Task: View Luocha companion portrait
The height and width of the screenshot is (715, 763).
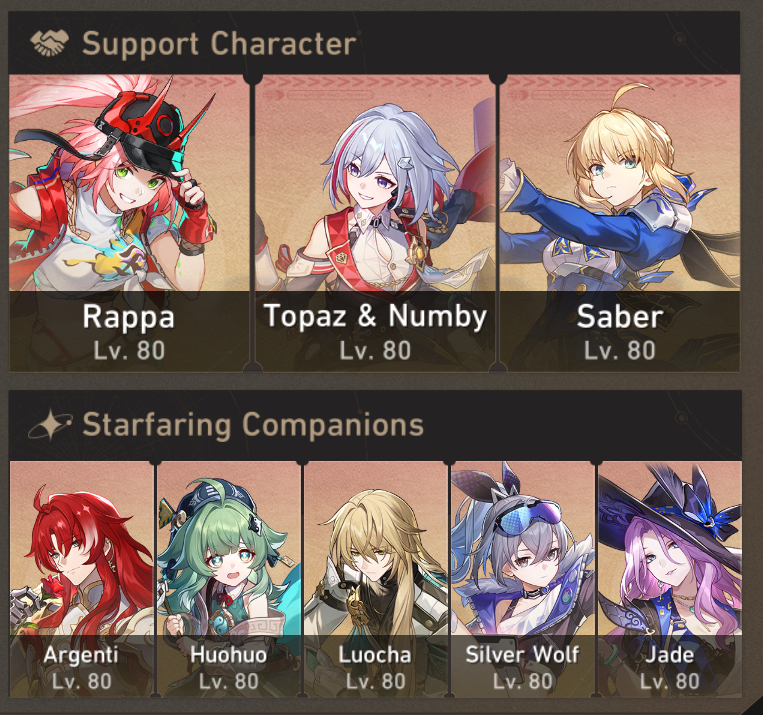Action: tap(376, 579)
